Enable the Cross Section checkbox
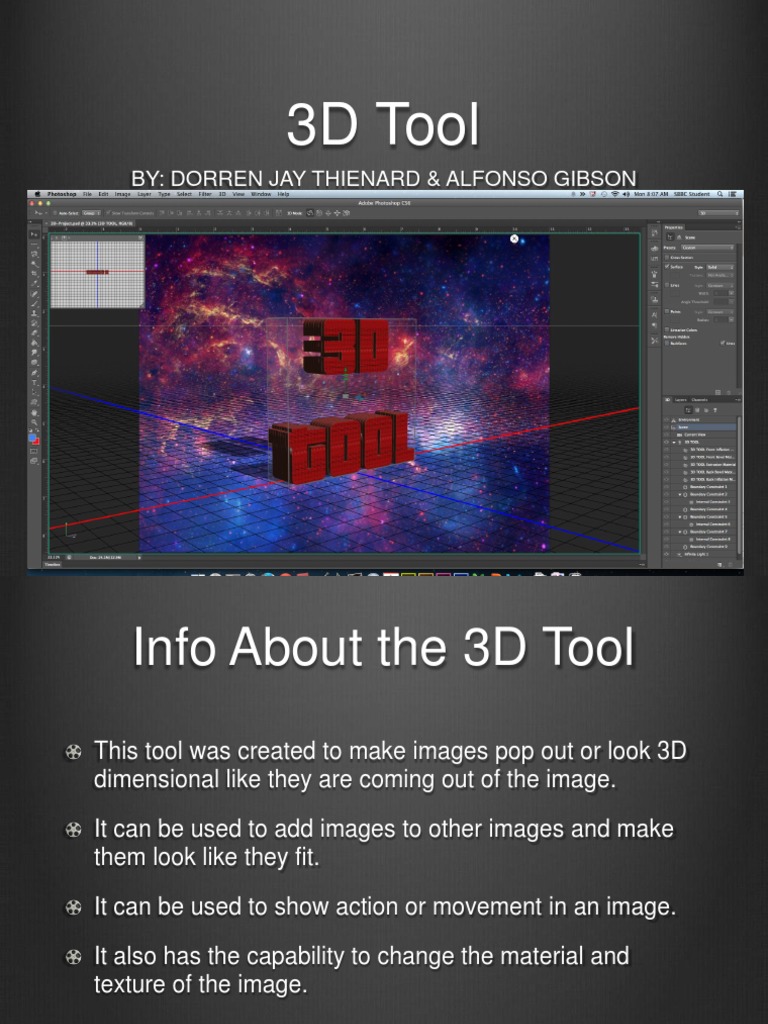The height and width of the screenshot is (1024, 768). pos(667,257)
